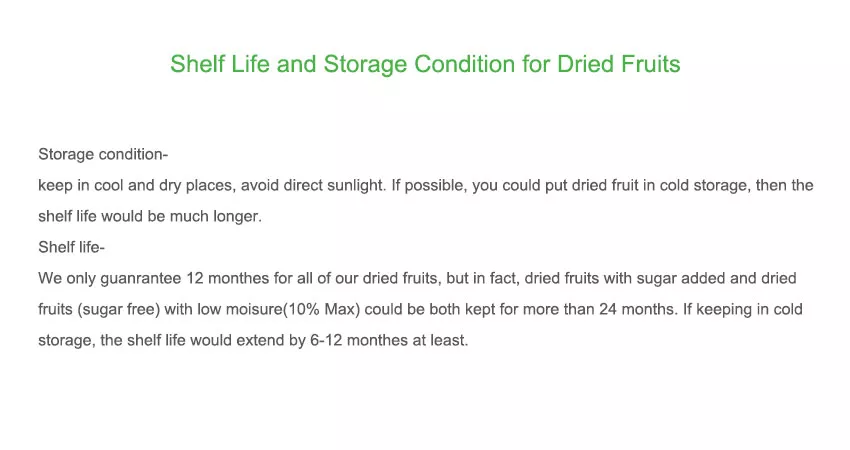Screen dimensions: 850x450
Task: Click the word 'Shelf' in the green title
Action: [197, 64]
